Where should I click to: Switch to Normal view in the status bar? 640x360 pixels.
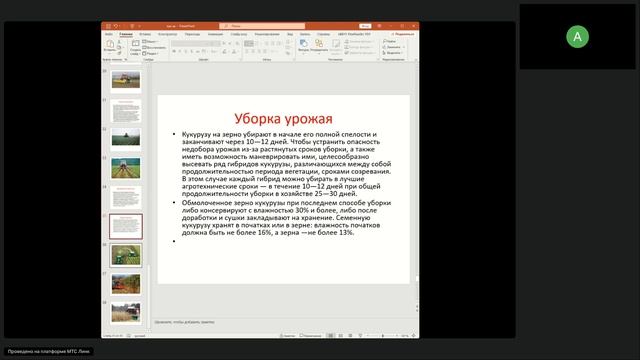[330, 336]
